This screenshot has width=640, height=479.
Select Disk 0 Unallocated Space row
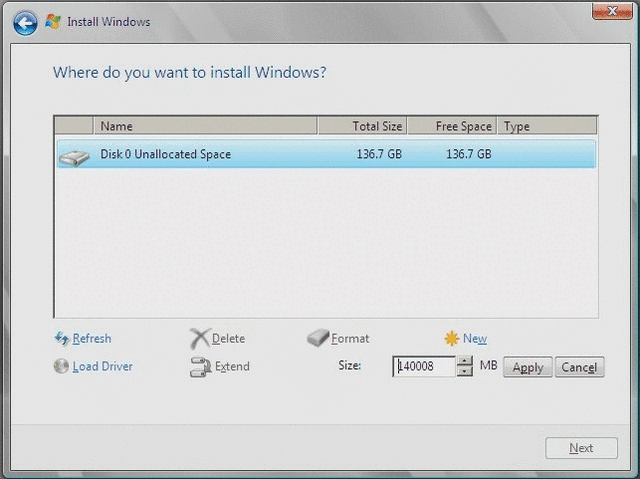(326, 154)
